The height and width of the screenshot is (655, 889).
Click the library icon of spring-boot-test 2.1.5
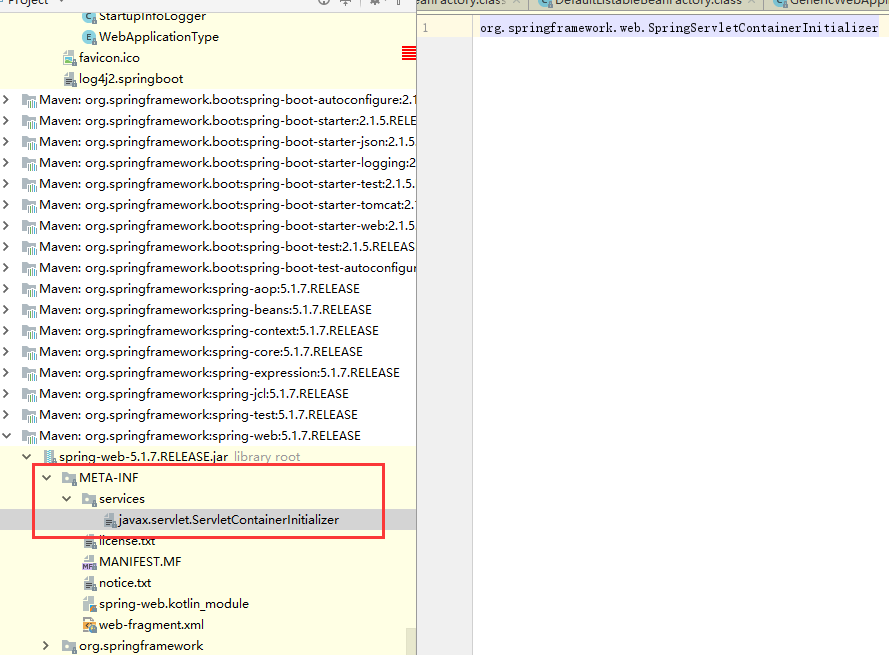[x=29, y=247]
